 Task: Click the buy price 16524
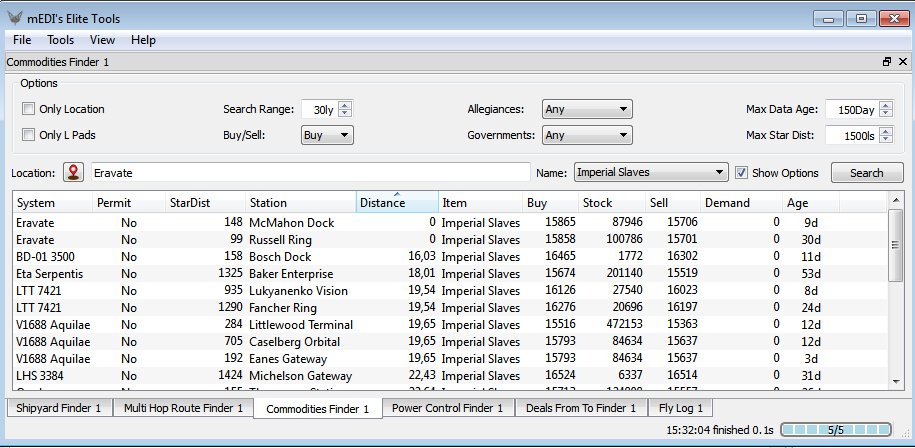click(560, 376)
